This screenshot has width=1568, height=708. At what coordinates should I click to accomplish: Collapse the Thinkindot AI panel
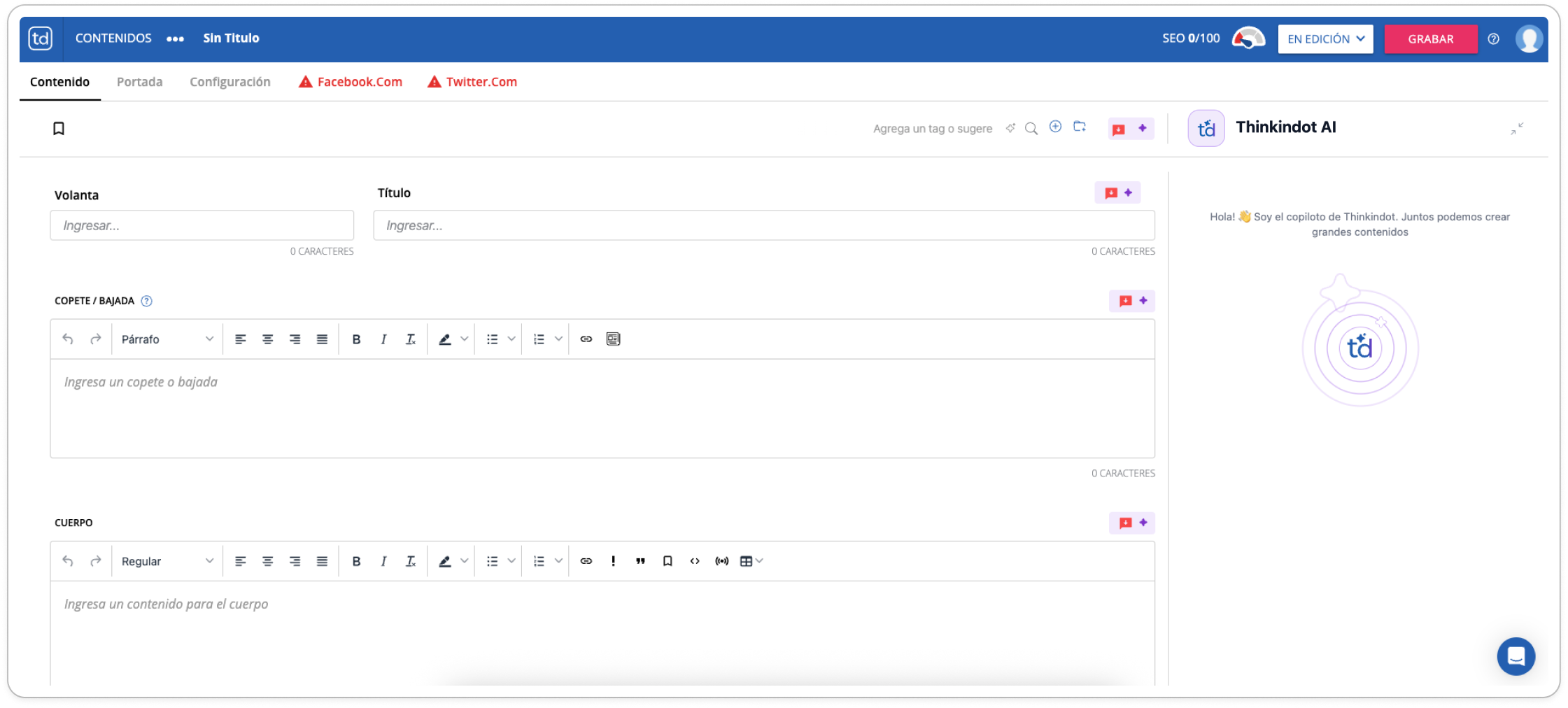point(1516,129)
